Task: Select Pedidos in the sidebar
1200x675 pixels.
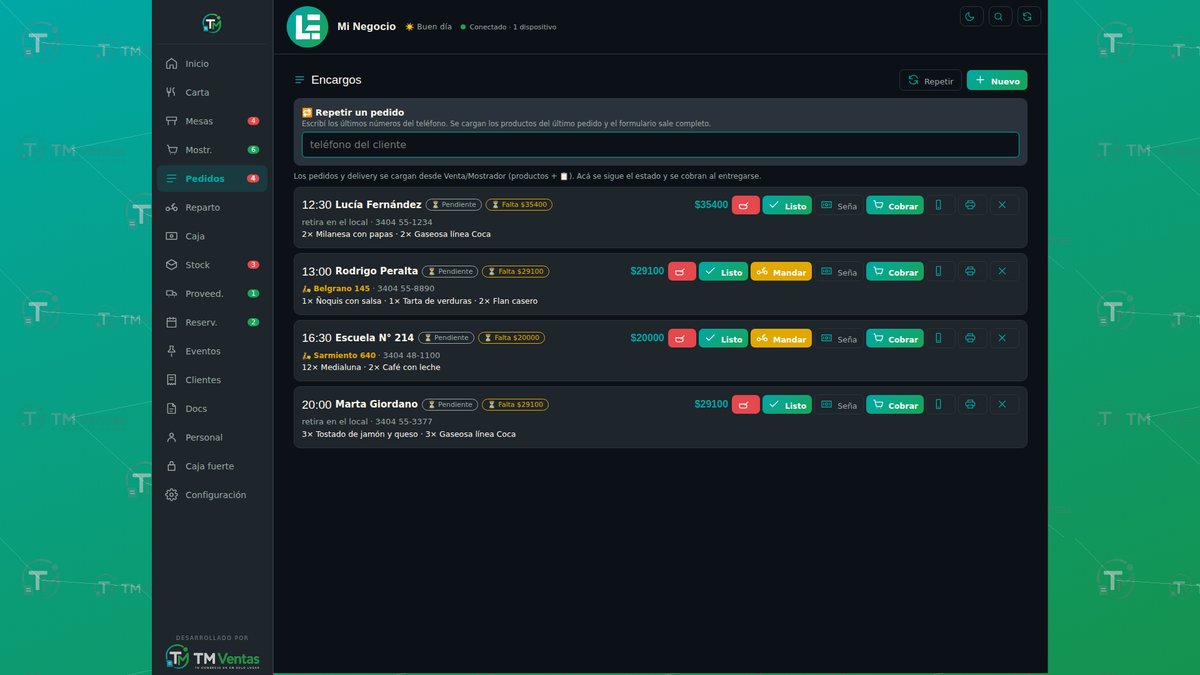Action: click(x=212, y=179)
